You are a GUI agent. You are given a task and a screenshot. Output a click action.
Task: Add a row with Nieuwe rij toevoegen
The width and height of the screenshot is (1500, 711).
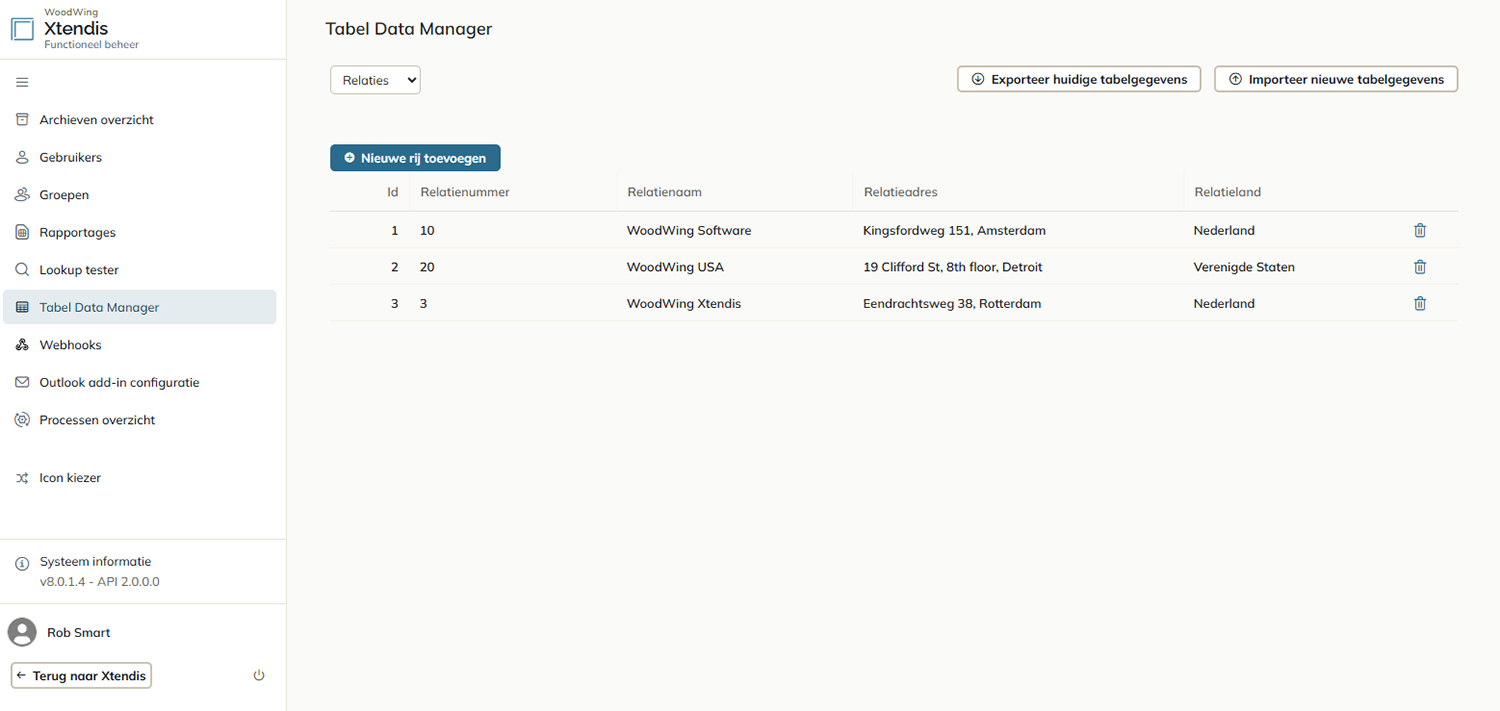[x=415, y=158]
